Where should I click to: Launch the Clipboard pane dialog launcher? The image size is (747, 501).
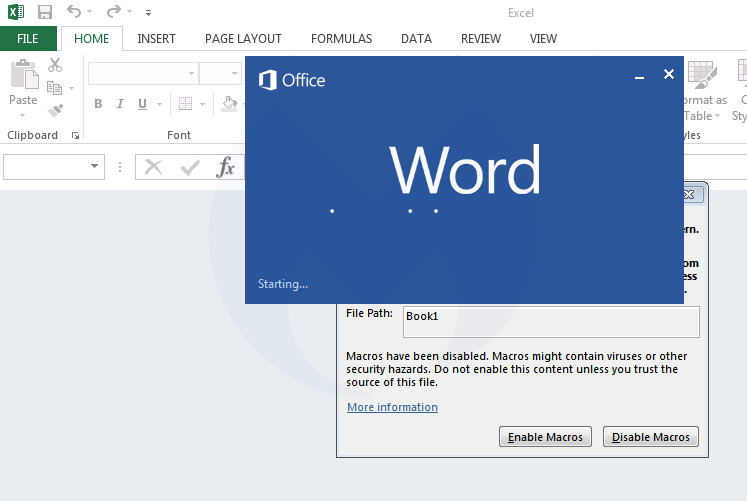pos(75,136)
